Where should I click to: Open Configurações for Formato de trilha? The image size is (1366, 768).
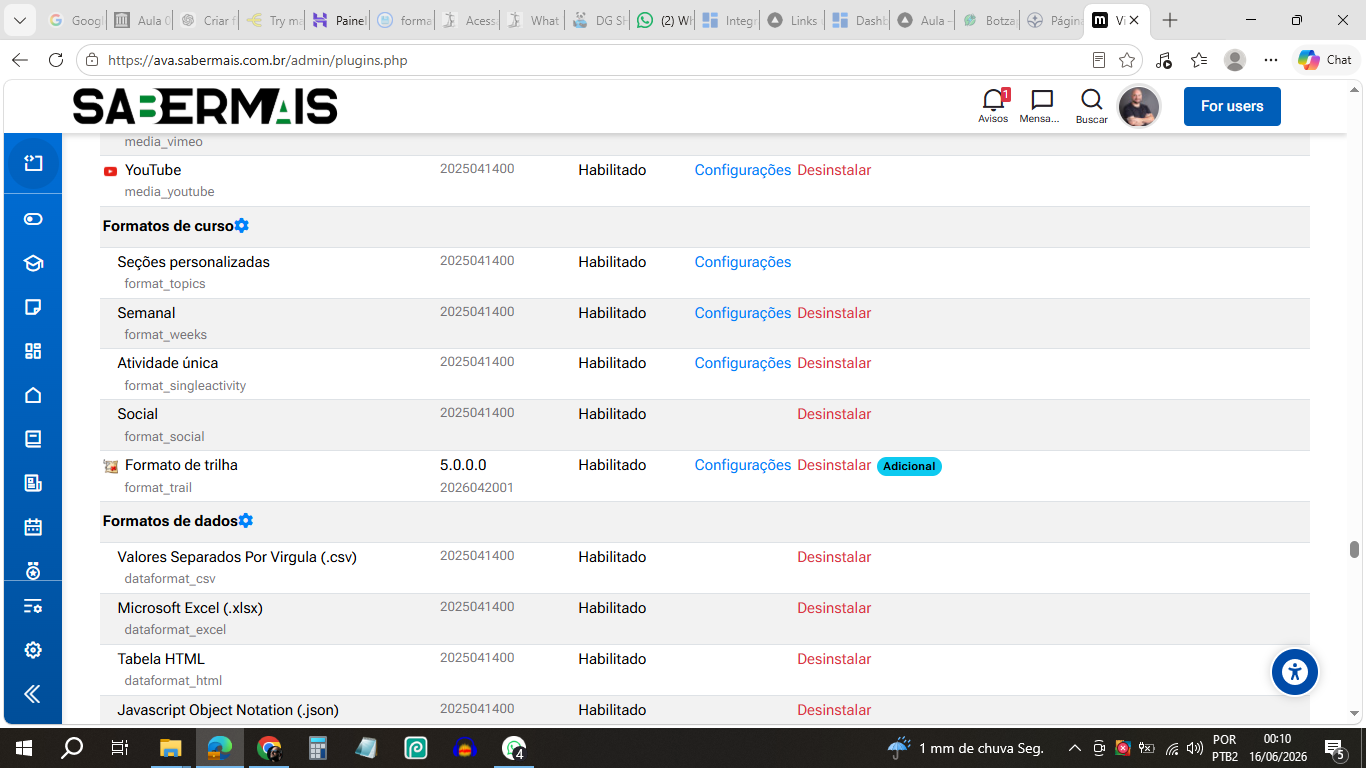[743, 465]
